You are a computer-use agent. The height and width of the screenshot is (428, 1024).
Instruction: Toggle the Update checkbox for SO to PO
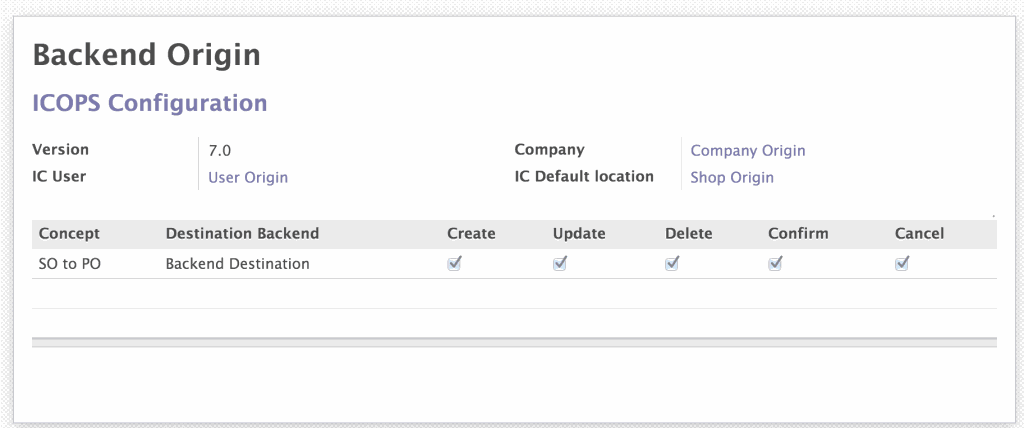click(560, 264)
